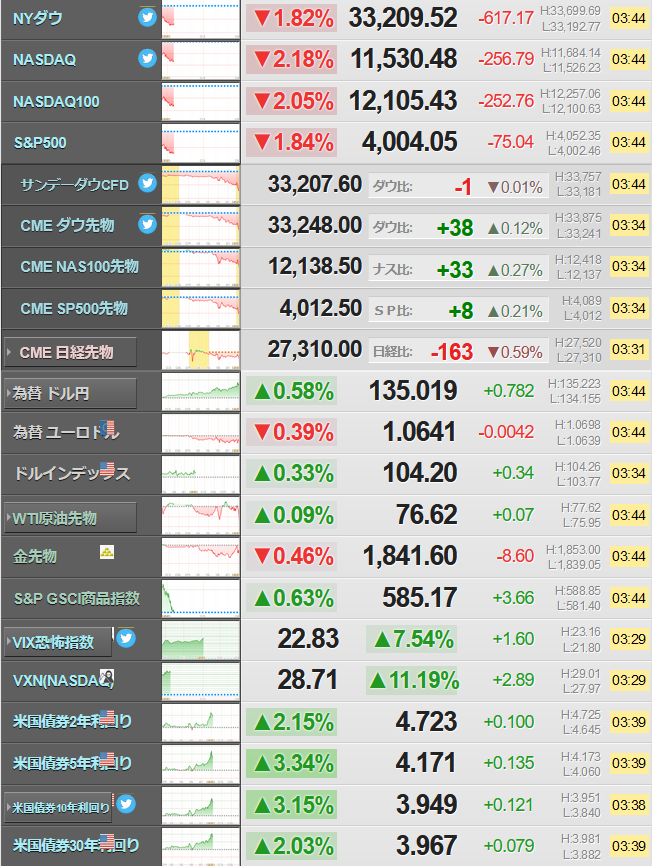Click the gold bars icon by 金先物

click(107, 552)
